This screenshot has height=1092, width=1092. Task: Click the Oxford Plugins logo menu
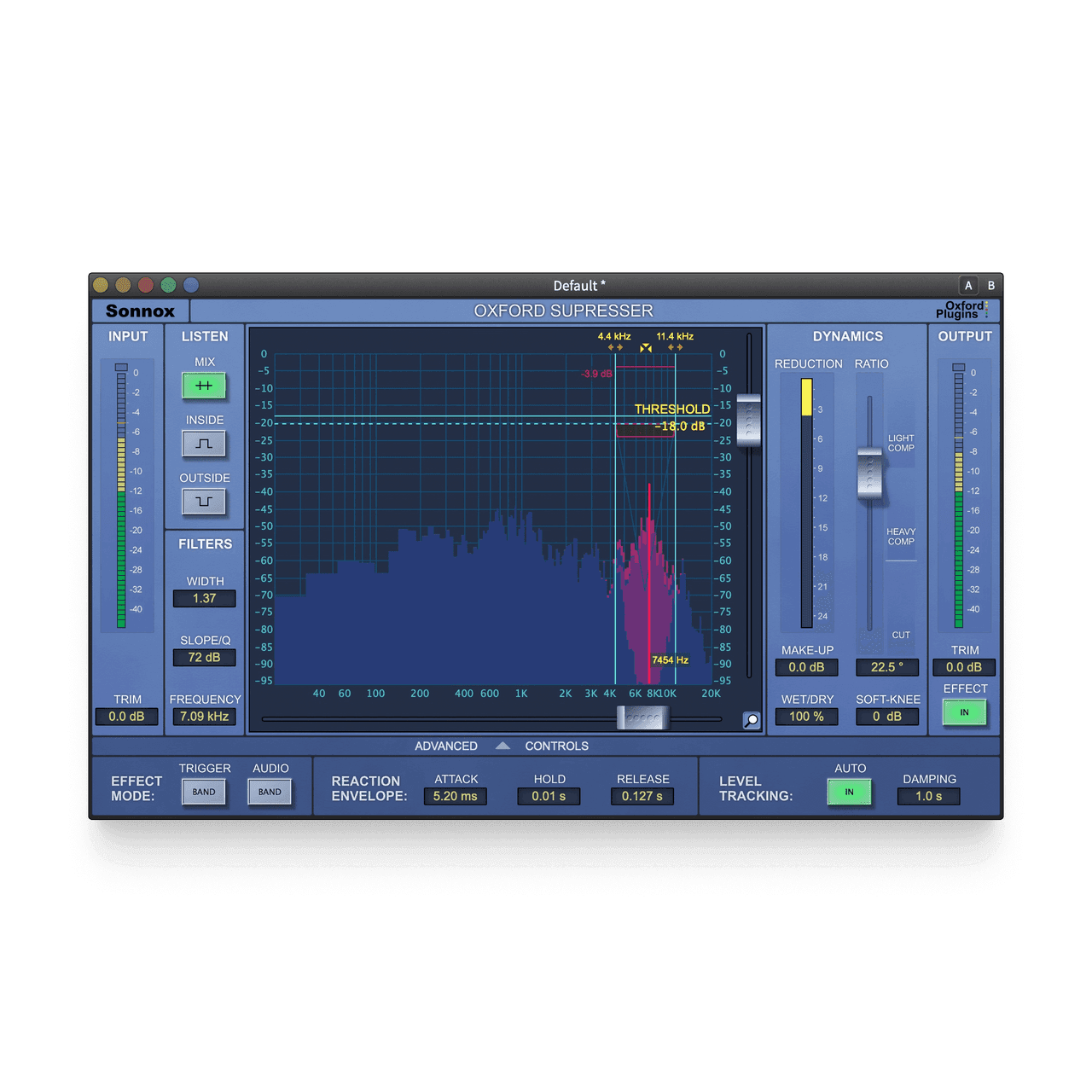pyautogui.click(x=964, y=310)
